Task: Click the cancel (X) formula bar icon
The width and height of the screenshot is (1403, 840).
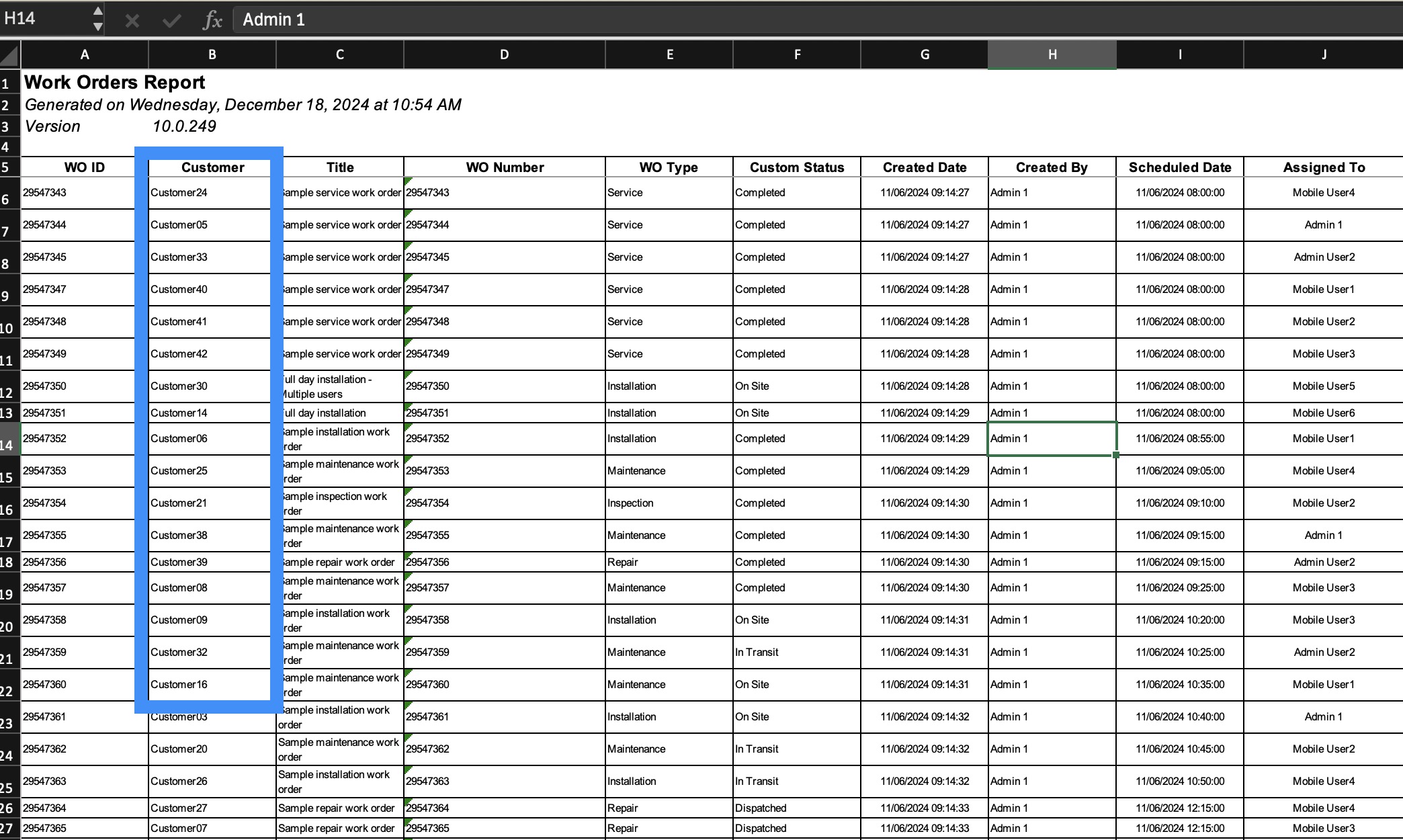Action: 132,20
